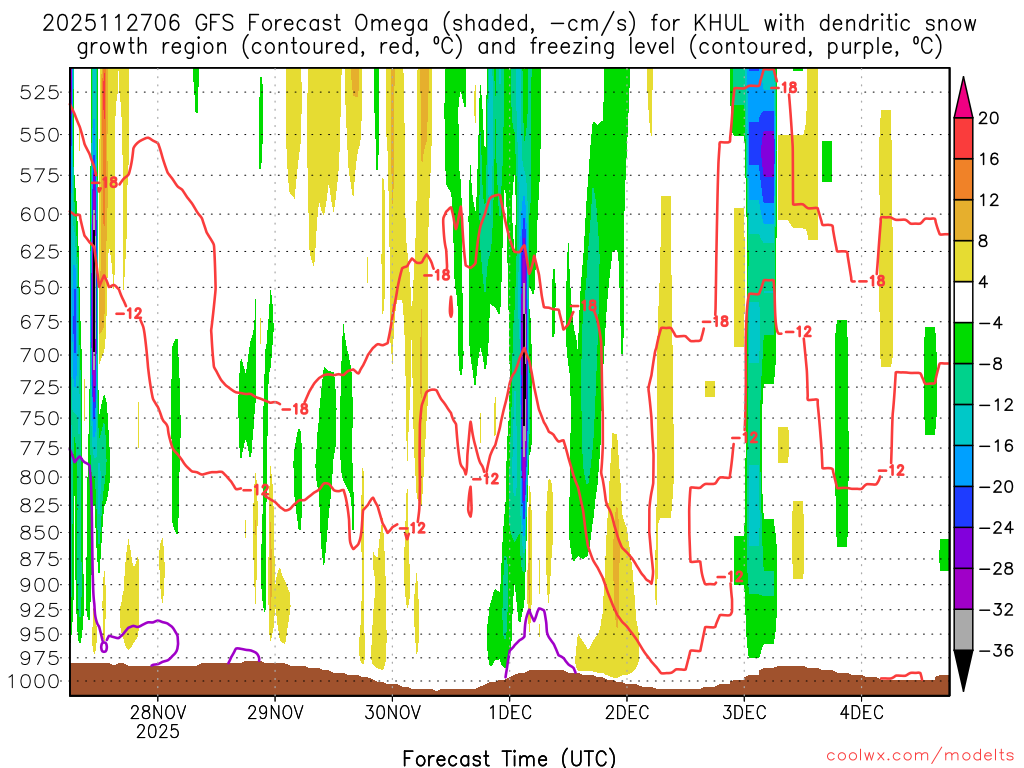
Task: Click the 1000 pressure level label
Action: click(37, 682)
